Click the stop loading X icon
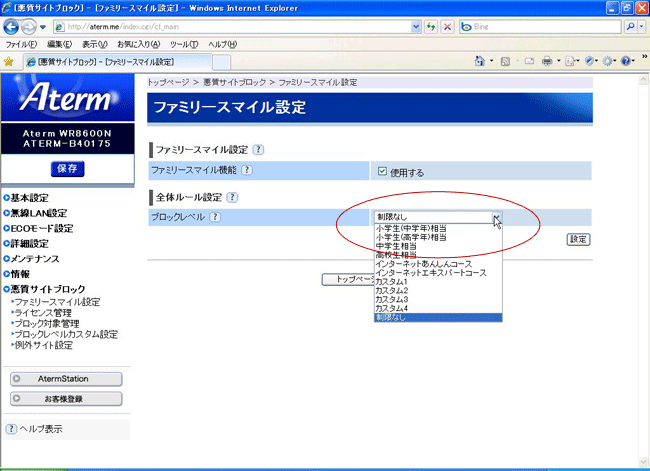Image resolution: width=650 pixels, height=471 pixels. [x=445, y=25]
